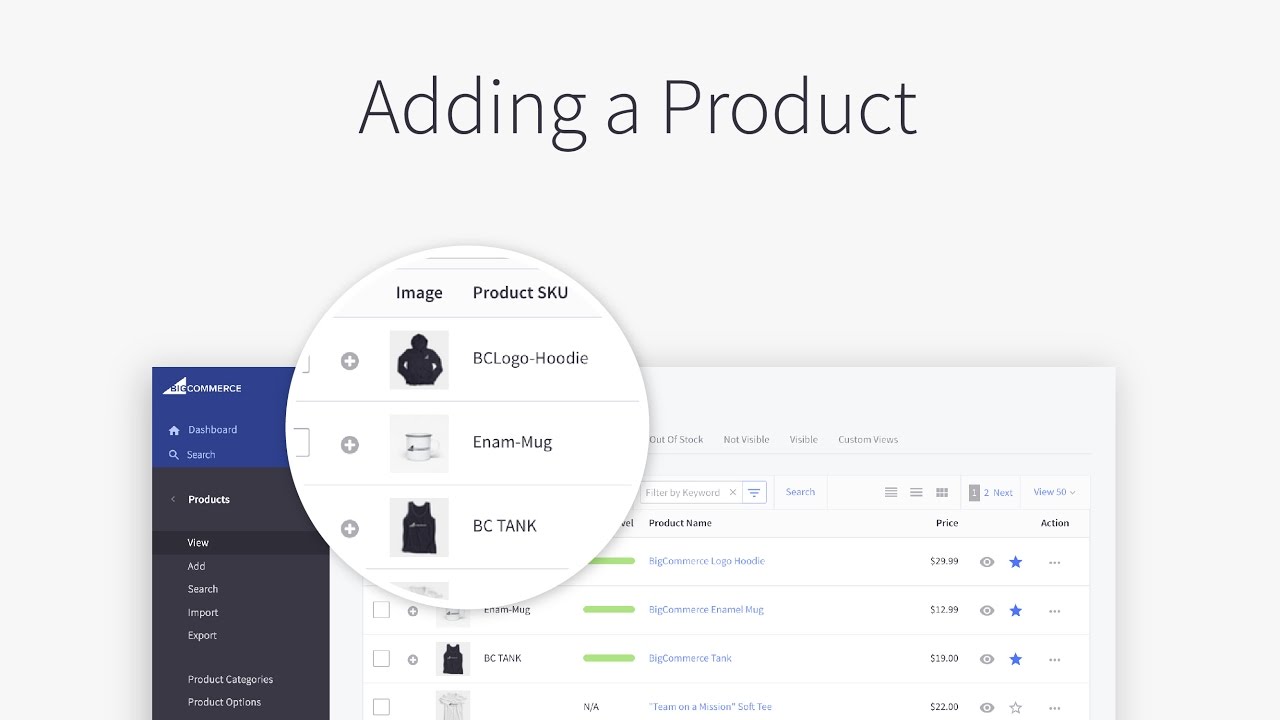
Task: Open the BigCommerce Tank product link
Action: 690,658
